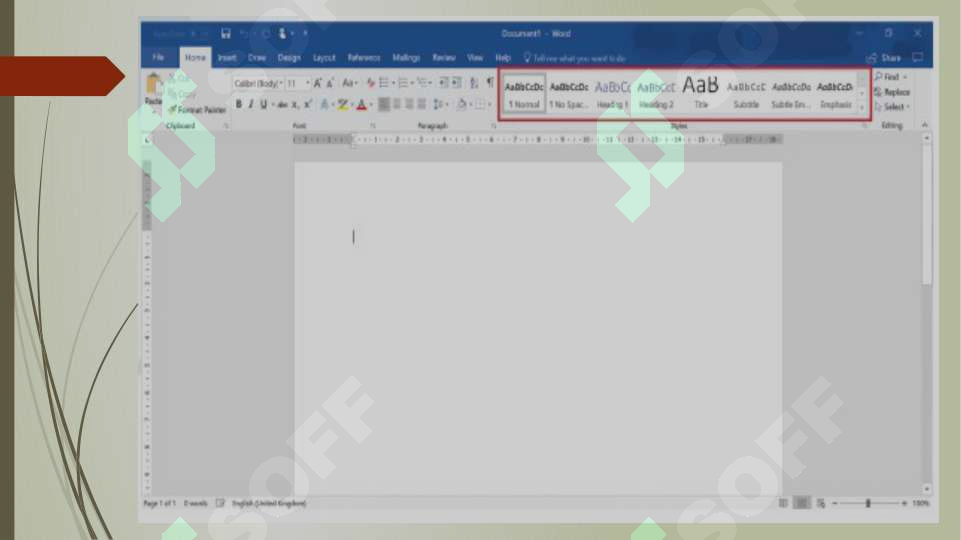Apply red Font Color
The width and height of the screenshot is (961, 540).
pyautogui.click(x=362, y=105)
